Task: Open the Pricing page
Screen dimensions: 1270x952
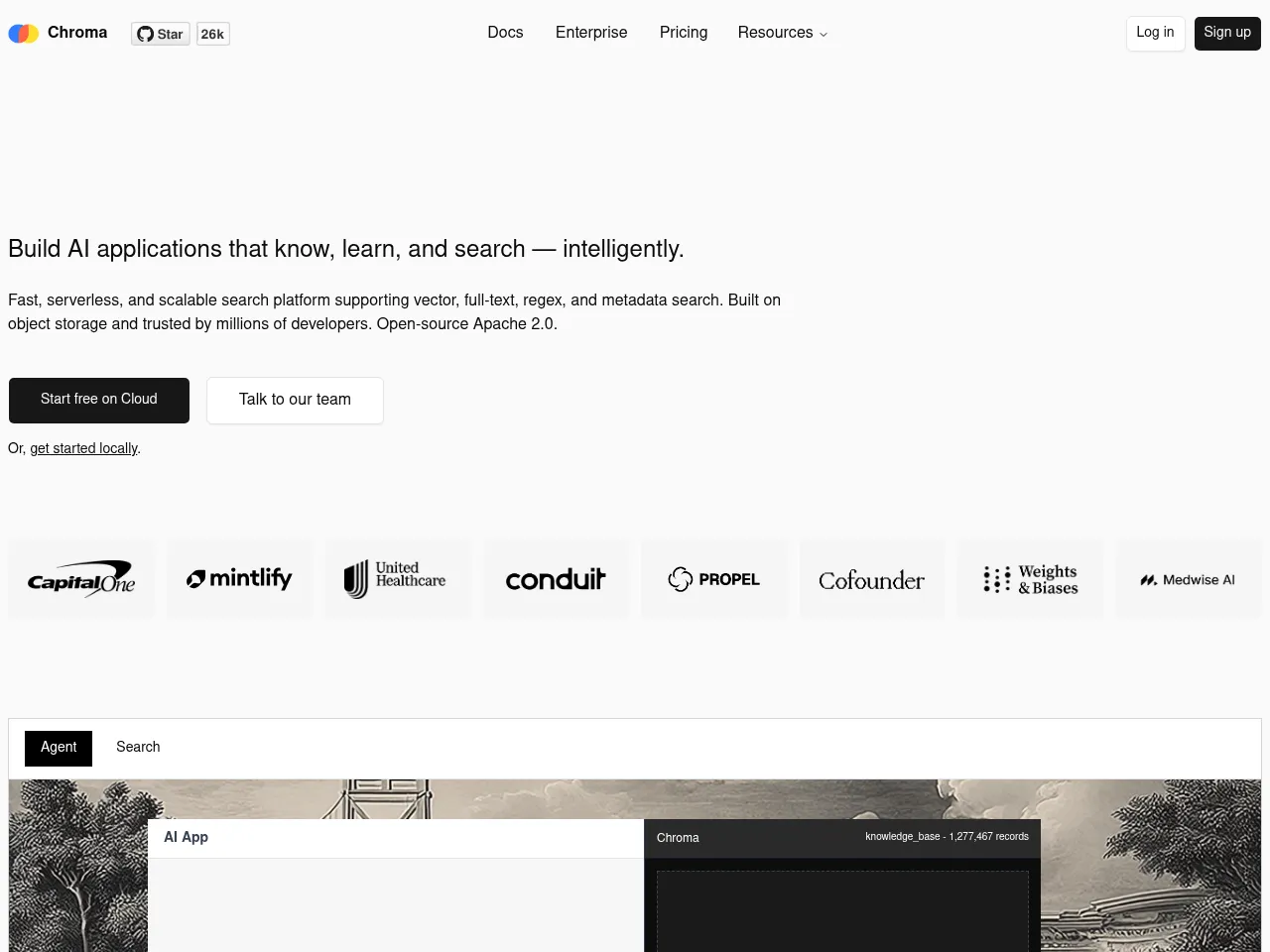Action: coord(684,33)
